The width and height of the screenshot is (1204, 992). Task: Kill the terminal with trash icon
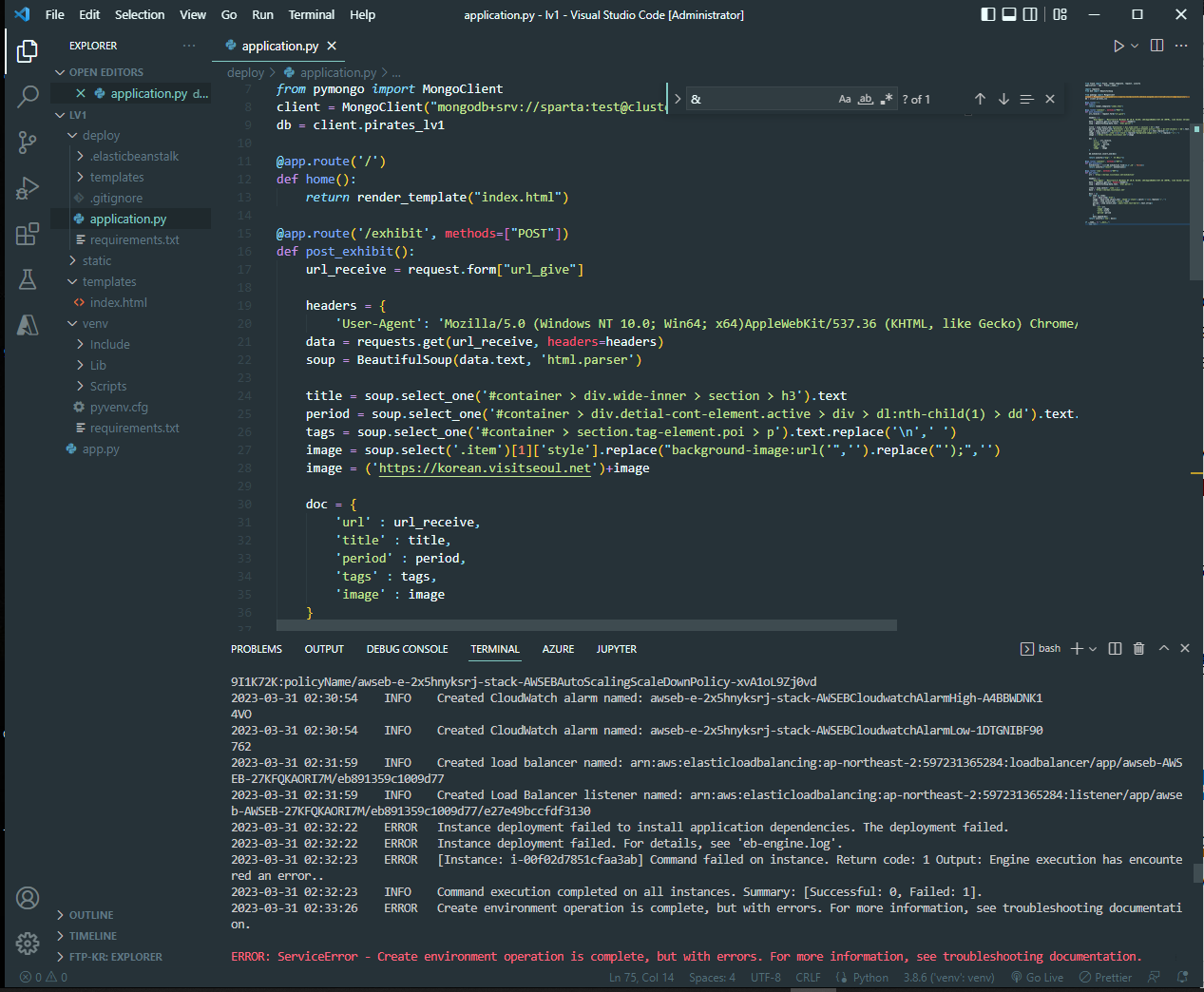coord(1138,648)
